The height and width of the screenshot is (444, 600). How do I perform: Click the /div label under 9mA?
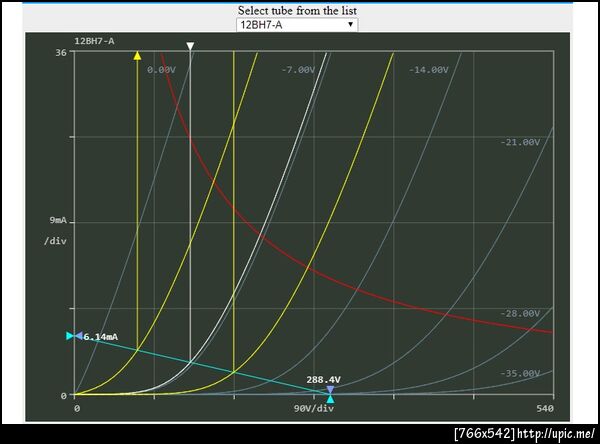(x=55, y=241)
